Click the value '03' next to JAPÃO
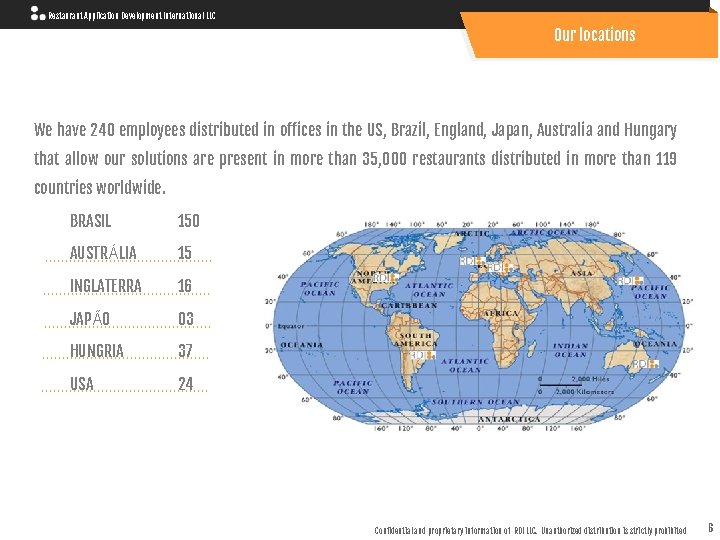The height and width of the screenshot is (540, 720). (186, 318)
